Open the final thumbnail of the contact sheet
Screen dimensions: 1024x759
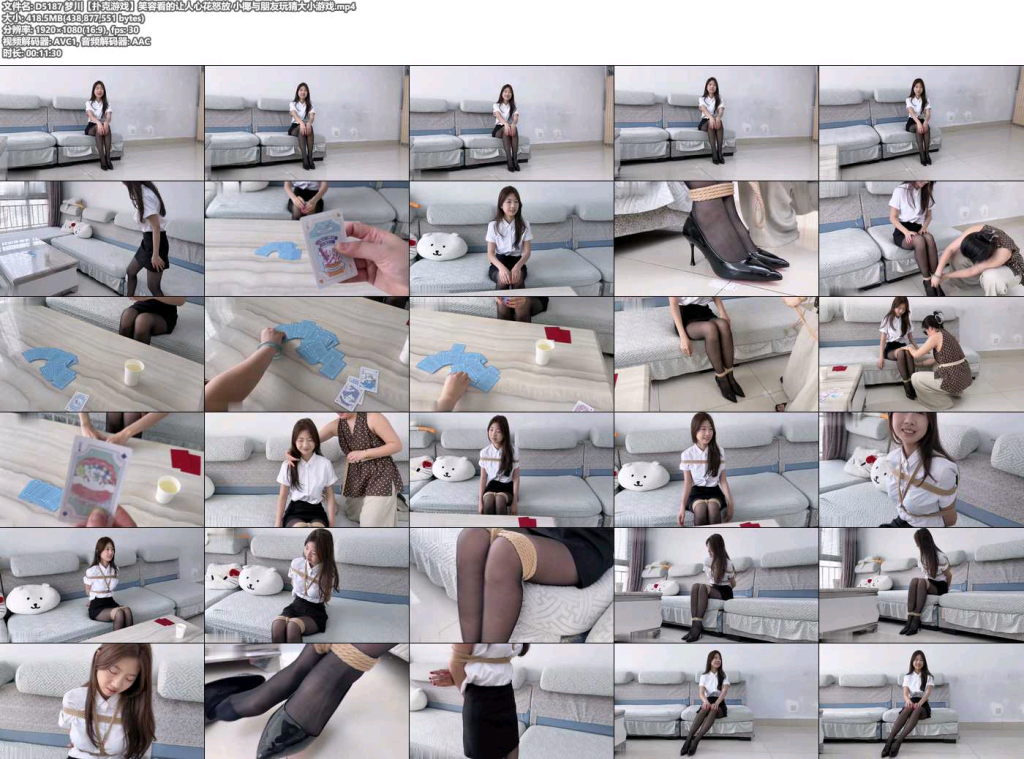(x=921, y=702)
